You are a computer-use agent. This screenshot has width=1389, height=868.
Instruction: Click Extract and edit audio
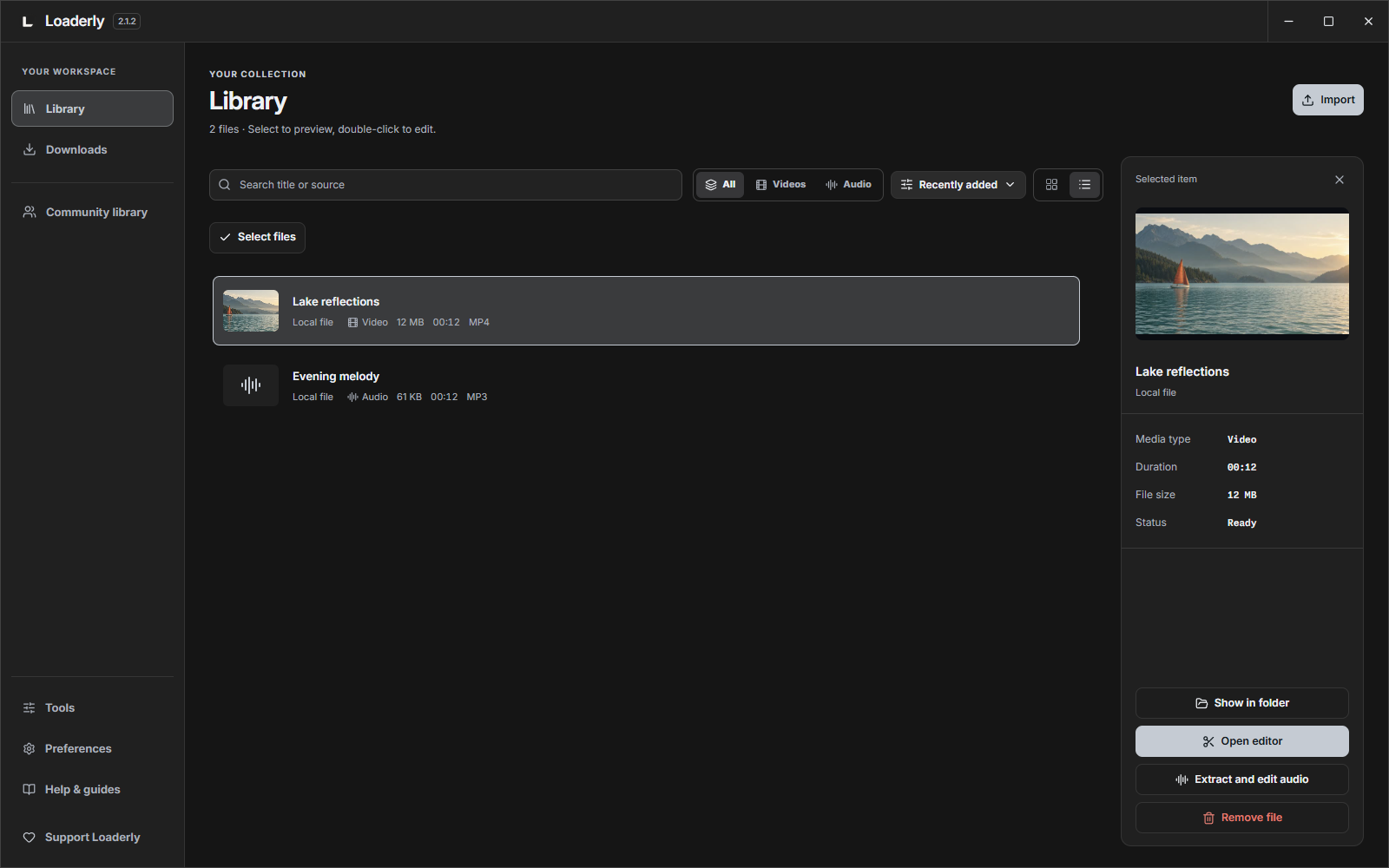coord(1242,779)
